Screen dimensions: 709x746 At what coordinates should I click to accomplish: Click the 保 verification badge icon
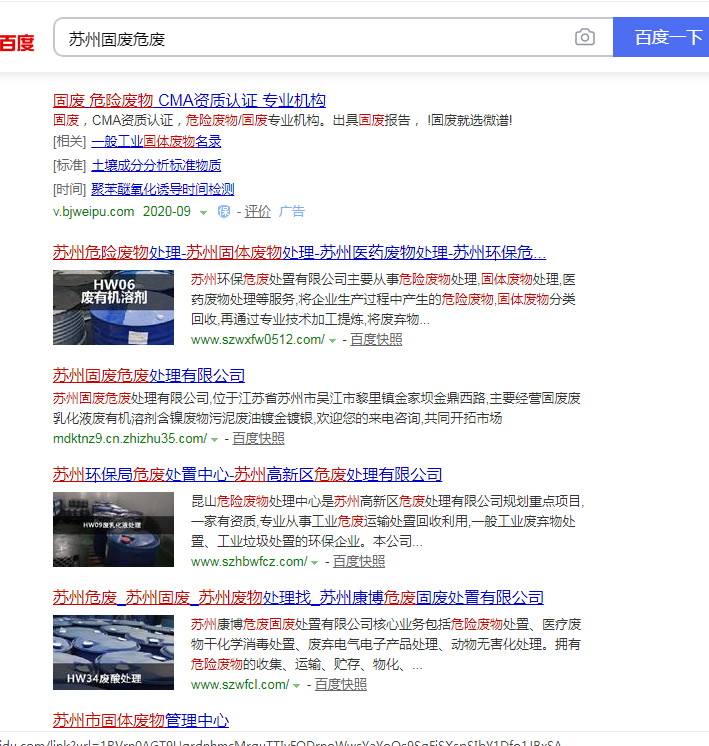(224, 212)
